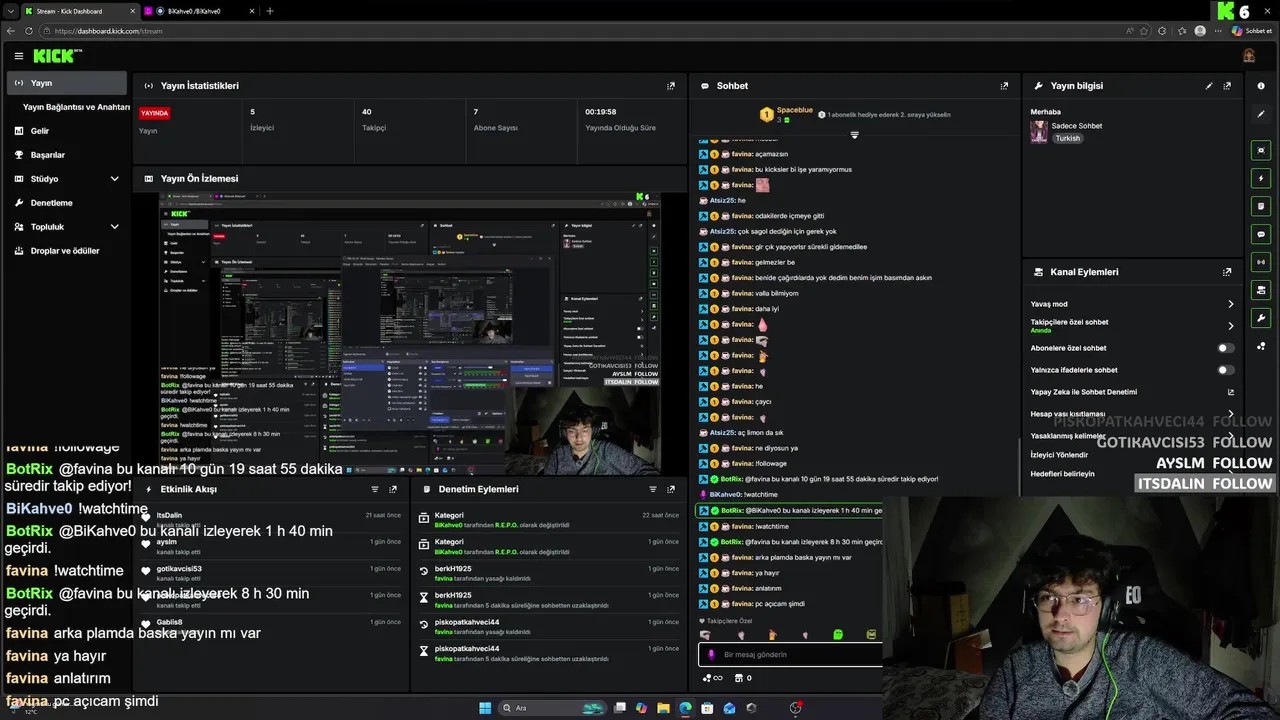Open the Etkinlik Akışı filter icon
This screenshot has height=720, width=1280.
375,490
